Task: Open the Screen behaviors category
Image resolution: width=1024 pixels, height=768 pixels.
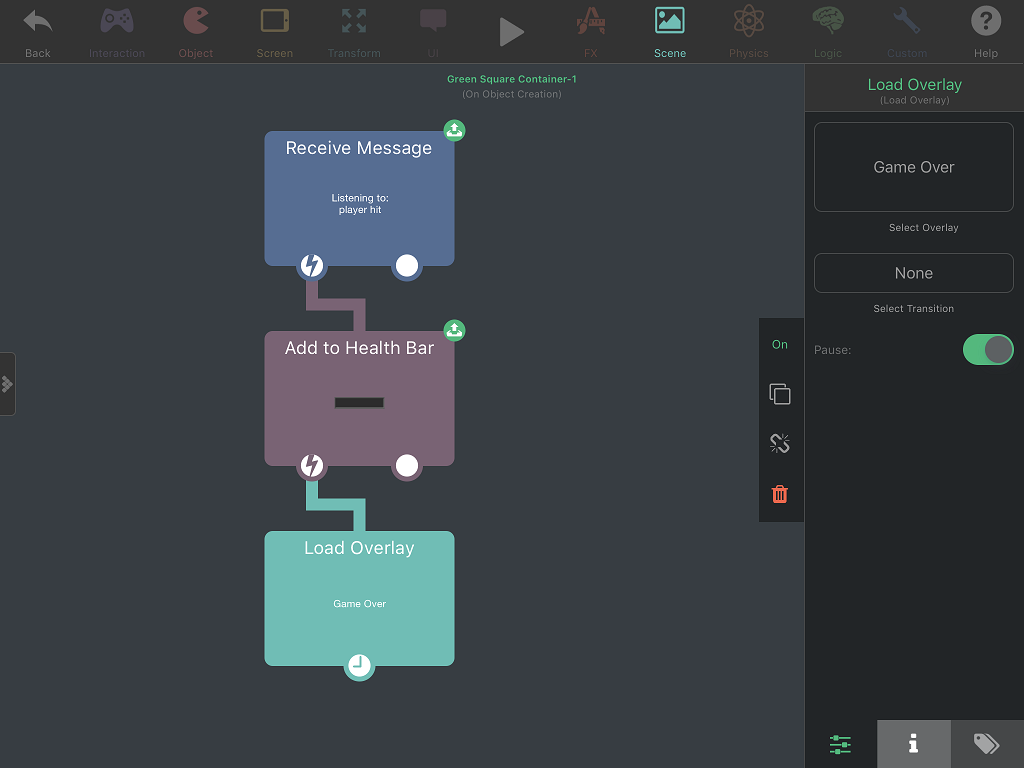Action: 274,32
